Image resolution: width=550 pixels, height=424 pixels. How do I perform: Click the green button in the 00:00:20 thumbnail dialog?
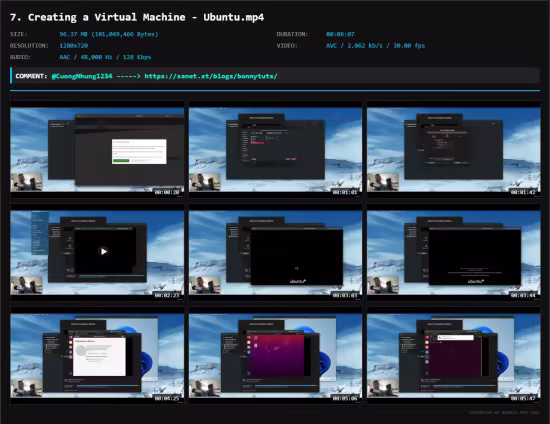click(121, 161)
